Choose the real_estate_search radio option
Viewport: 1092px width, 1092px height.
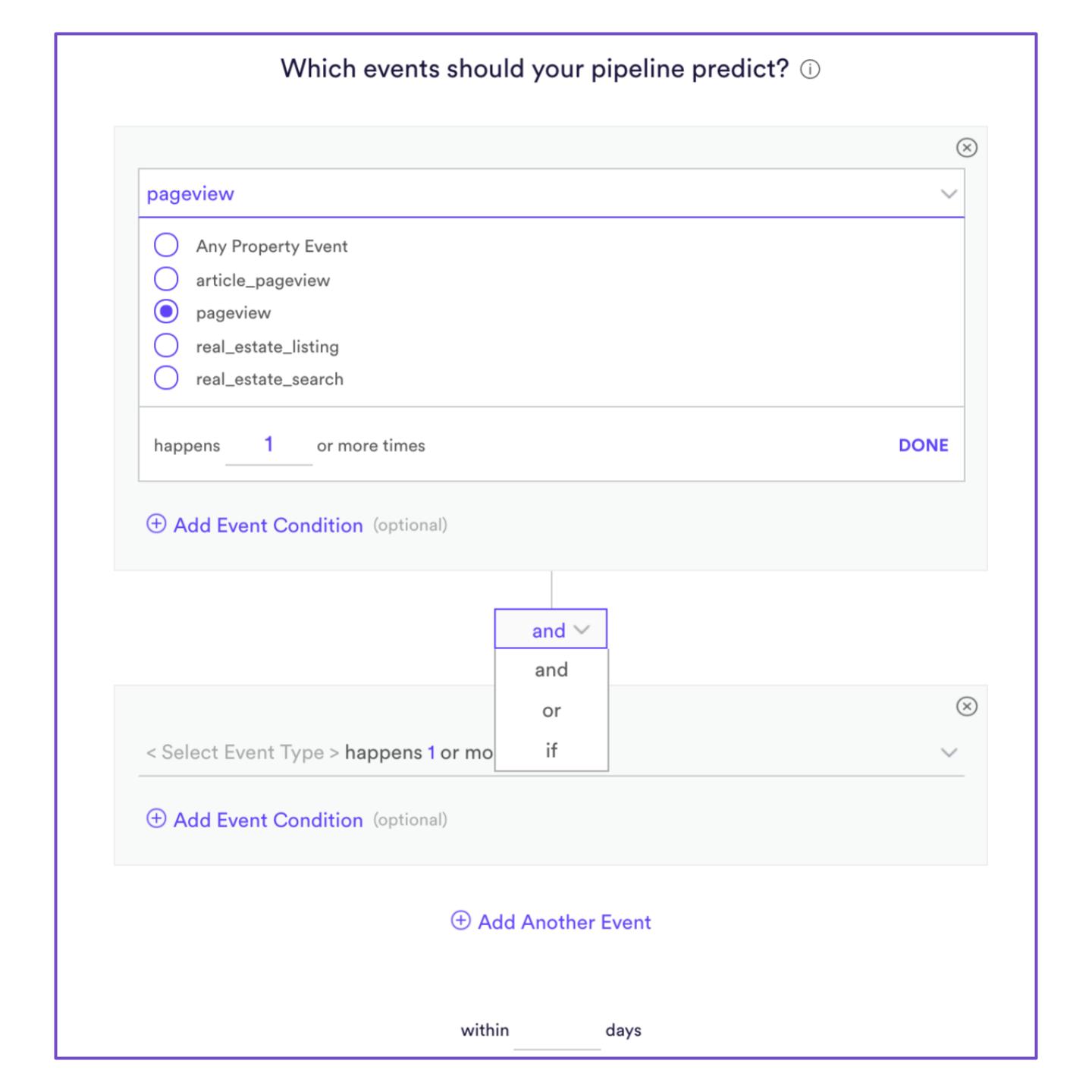166,378
